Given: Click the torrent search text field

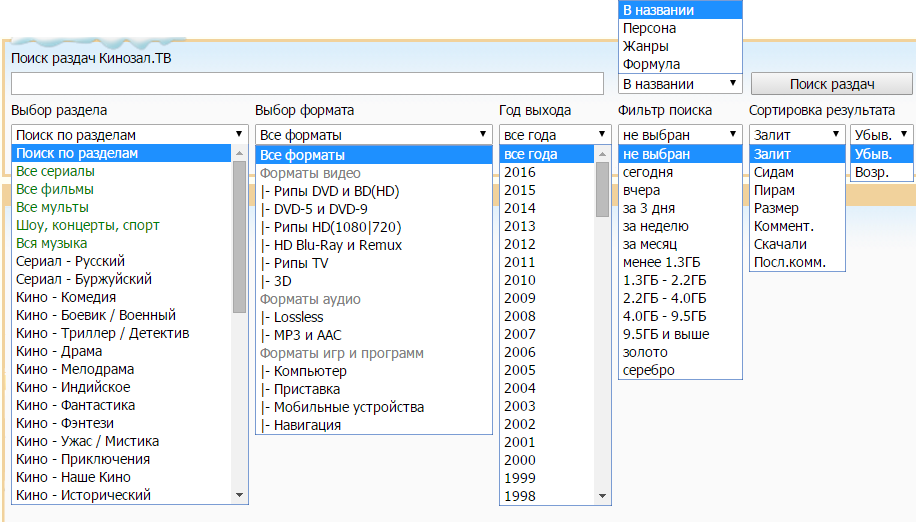Looking at the screenshot, I should coord(307,84).
